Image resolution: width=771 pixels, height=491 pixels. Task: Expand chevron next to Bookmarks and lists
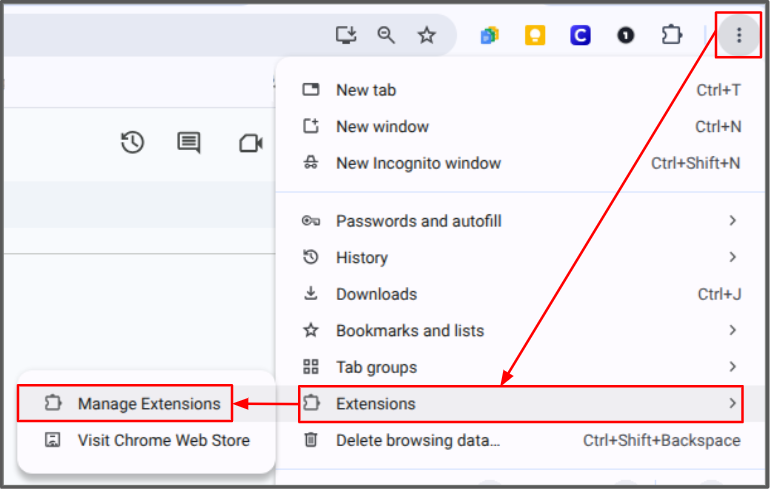(x=733, y=330)
